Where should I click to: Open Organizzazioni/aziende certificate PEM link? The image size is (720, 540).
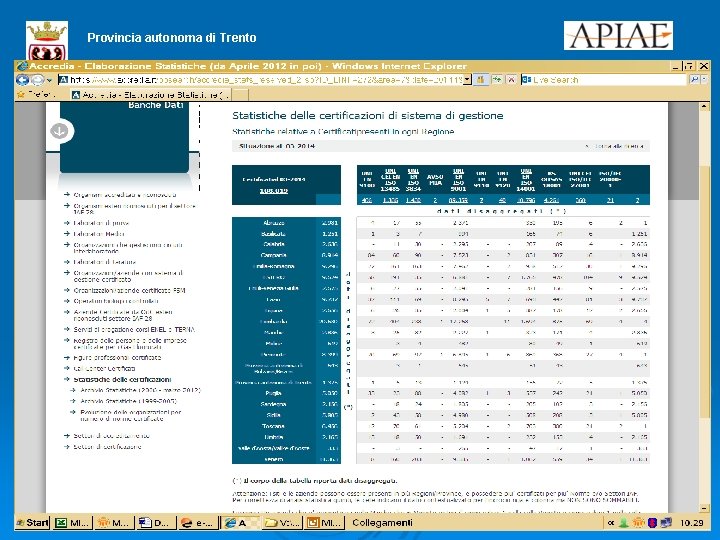pyautogui.click(x=129, y=290)
